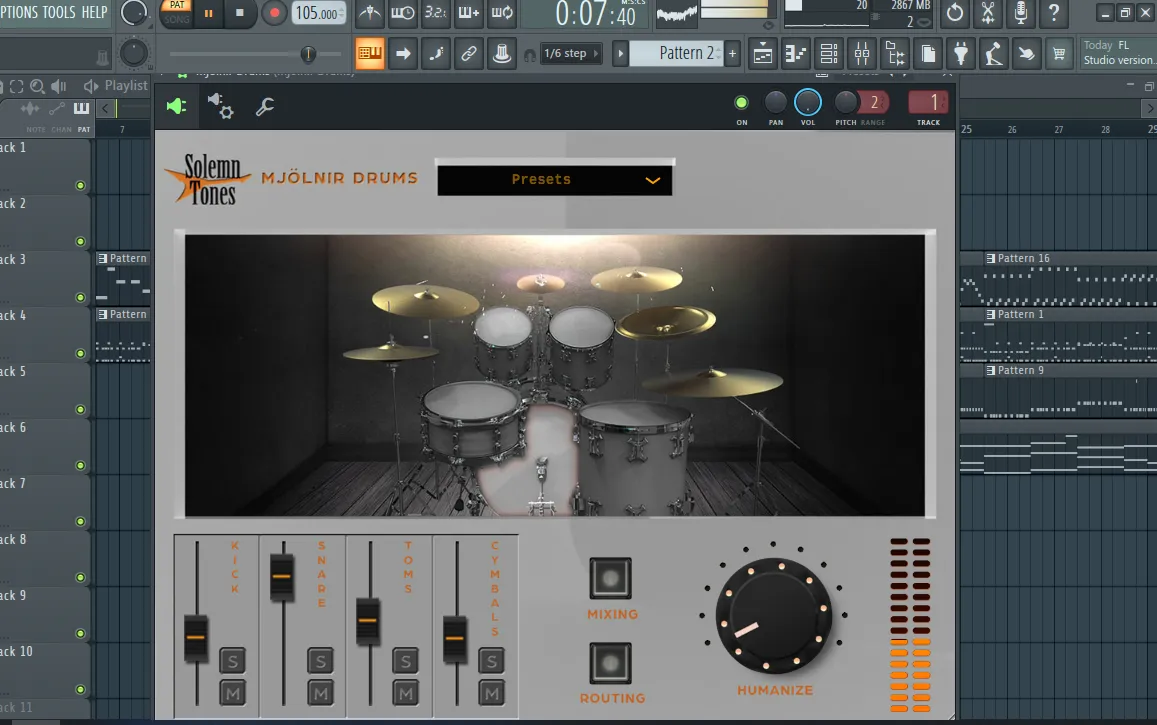The width and height of the screenshot is (1157, 725).
Task: Click the mixer TRACK number 1
Action: (x=929, y=103)
